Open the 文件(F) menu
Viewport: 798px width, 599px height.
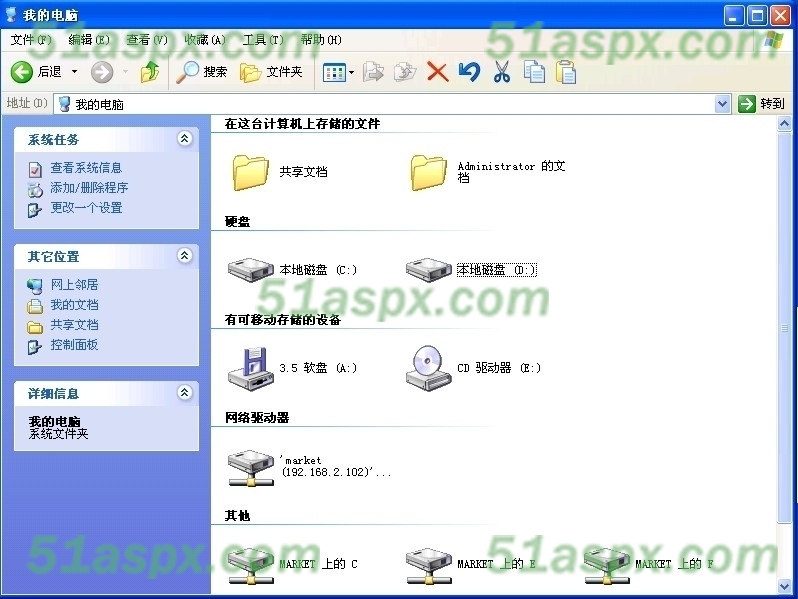(x=31, y=40)
